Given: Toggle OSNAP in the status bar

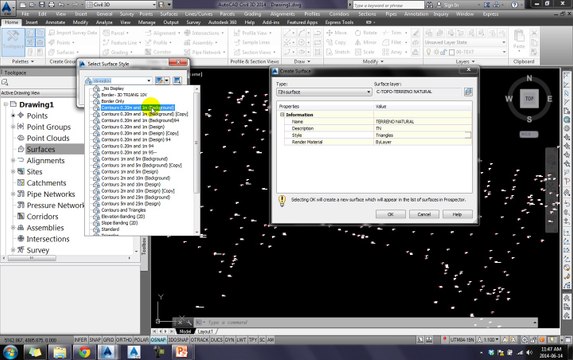Looking at the screenshot, I should pos(158,340).
